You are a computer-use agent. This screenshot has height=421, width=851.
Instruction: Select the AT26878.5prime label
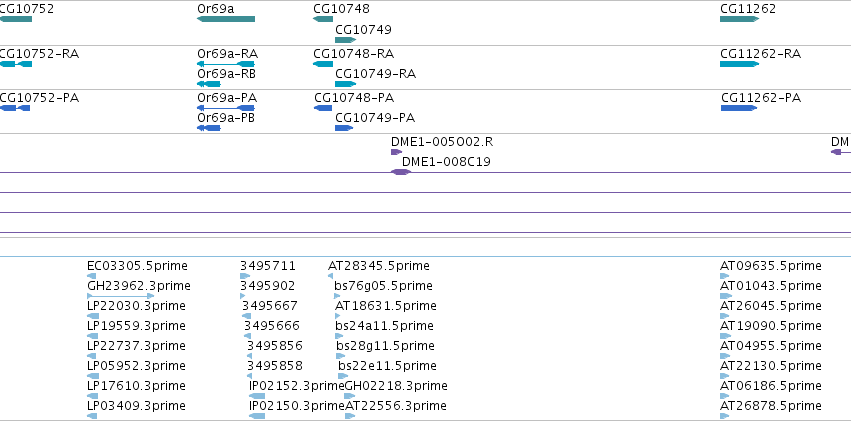pos(771,406)
